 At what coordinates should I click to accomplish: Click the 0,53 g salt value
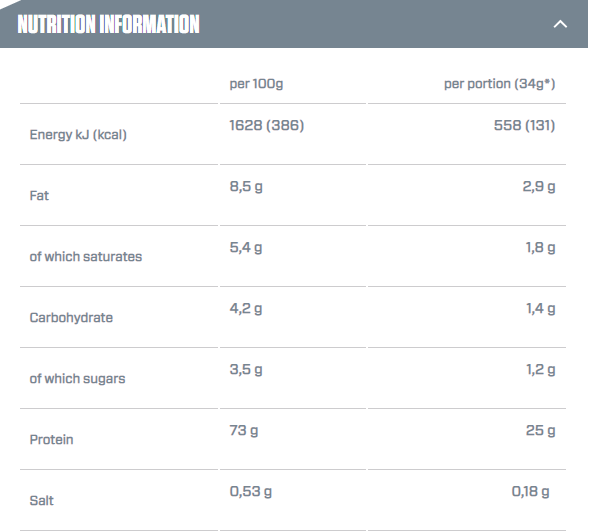coord(251,492)
